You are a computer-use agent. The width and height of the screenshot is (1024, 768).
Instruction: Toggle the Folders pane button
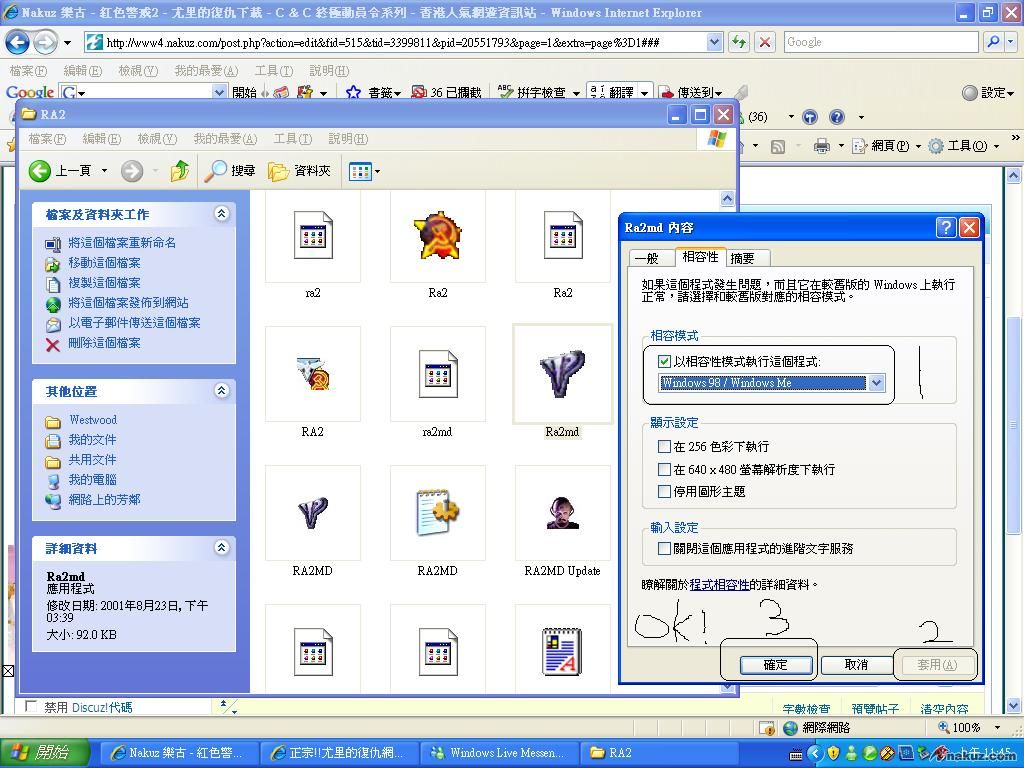tap(300, 171)
